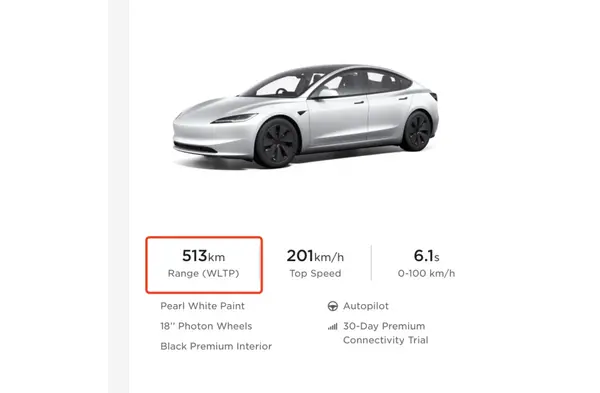Click the 513km range value
Screen dimensions: 600x393
pos(204,256)
